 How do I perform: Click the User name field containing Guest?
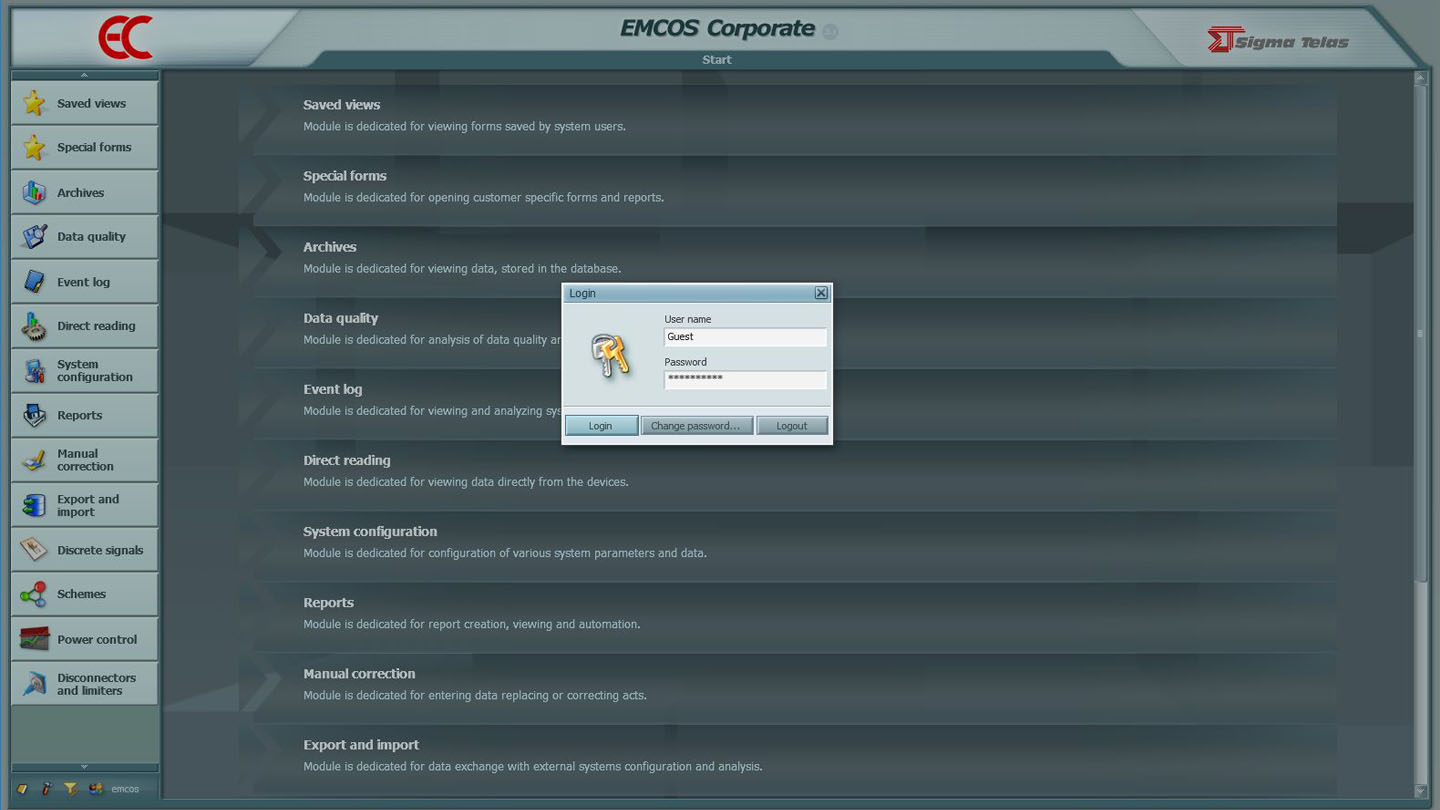point(745,337)
